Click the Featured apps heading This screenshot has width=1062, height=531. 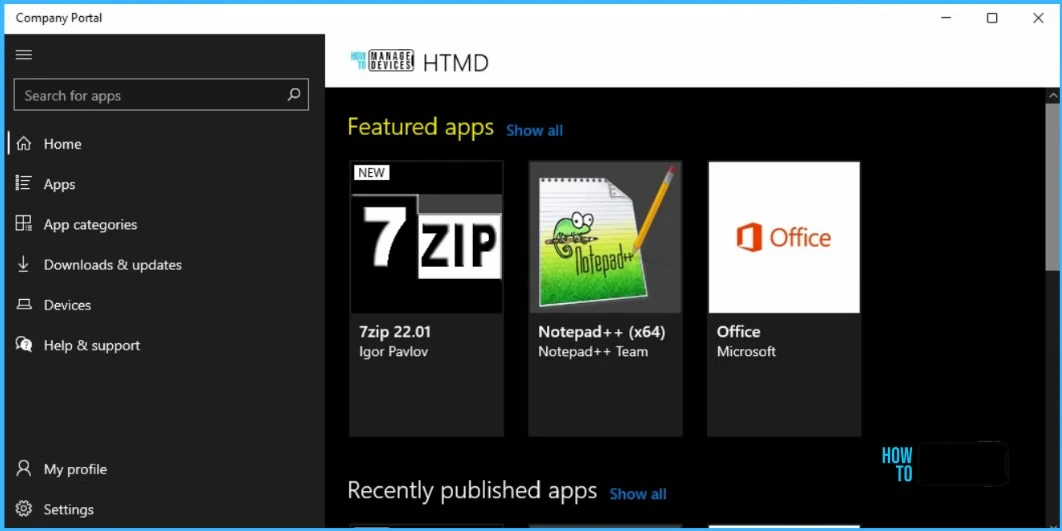(x=421, y=127)
